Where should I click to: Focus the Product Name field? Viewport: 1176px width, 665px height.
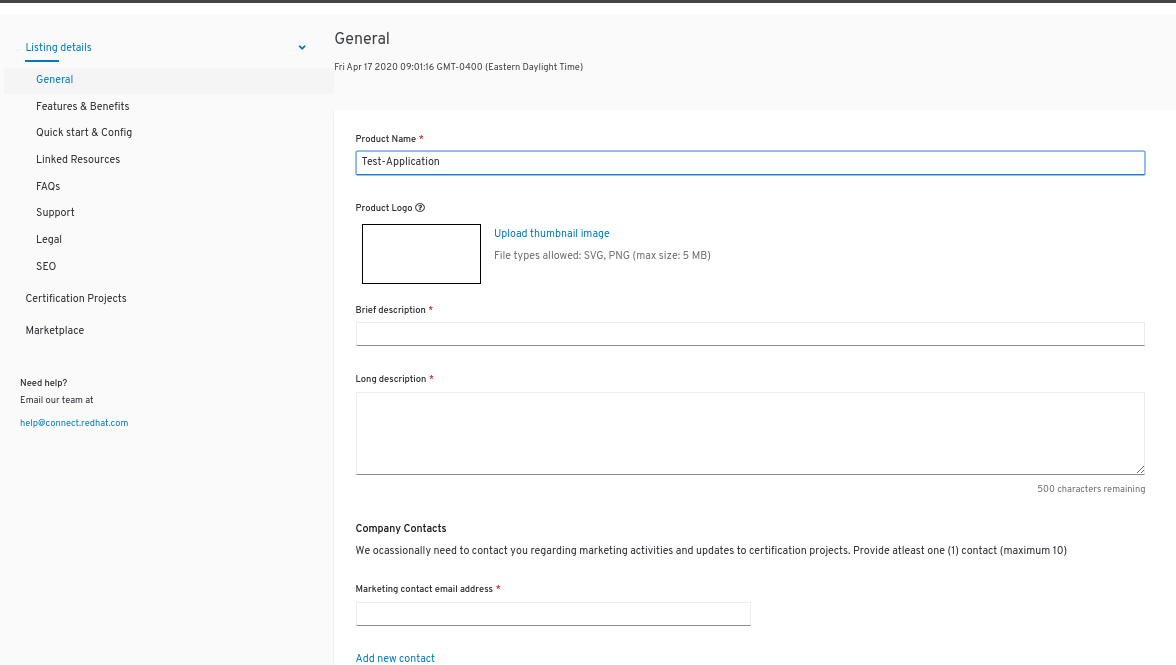pos(750,163)
